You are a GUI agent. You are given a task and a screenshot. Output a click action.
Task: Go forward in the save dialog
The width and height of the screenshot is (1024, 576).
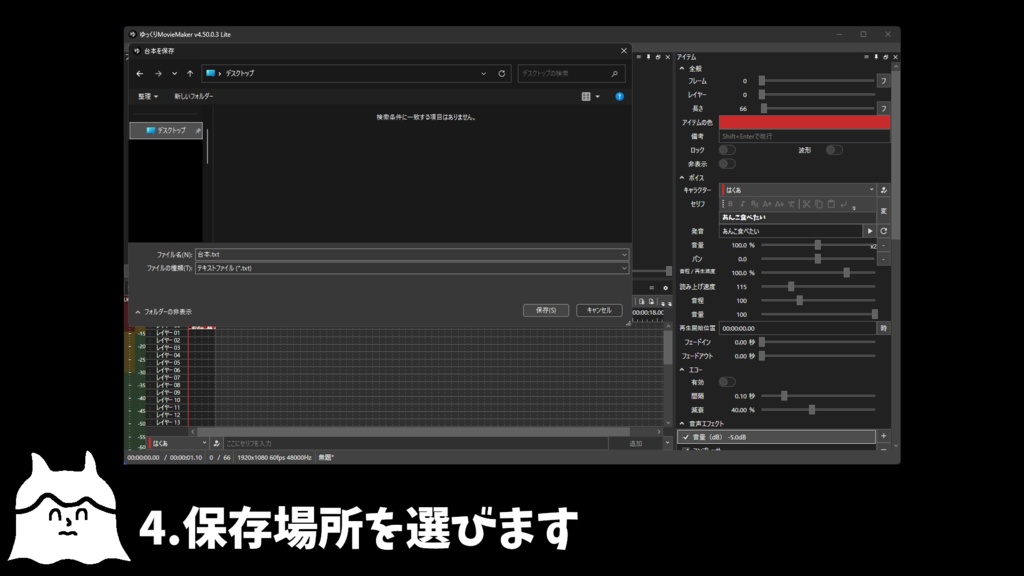pyautogui.click(x=158, y=74)
